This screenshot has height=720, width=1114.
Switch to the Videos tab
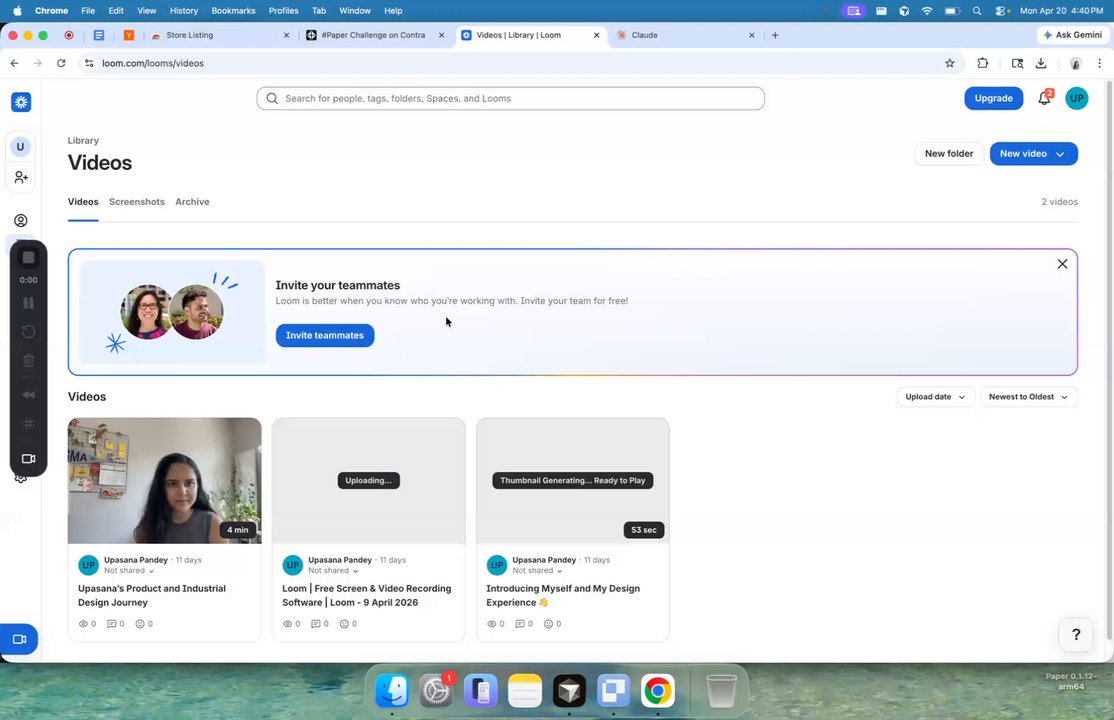[83, 202]
